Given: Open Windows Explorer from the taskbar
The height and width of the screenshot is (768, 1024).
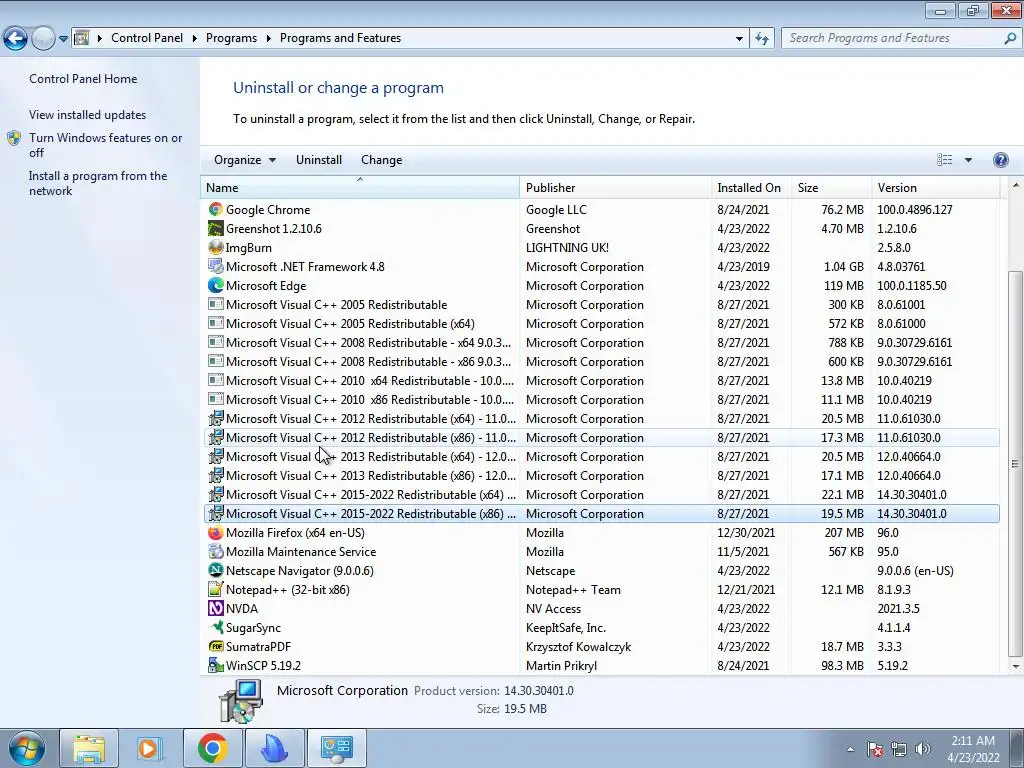Looking at the screenshot, I should [89, 748].
